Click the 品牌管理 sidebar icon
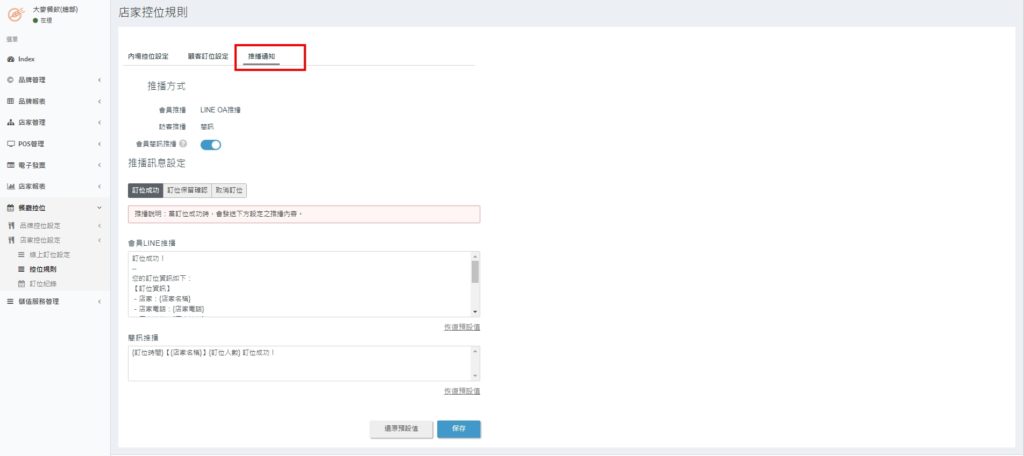Viewport: 1024px width, 456px height. click(10, 80)
